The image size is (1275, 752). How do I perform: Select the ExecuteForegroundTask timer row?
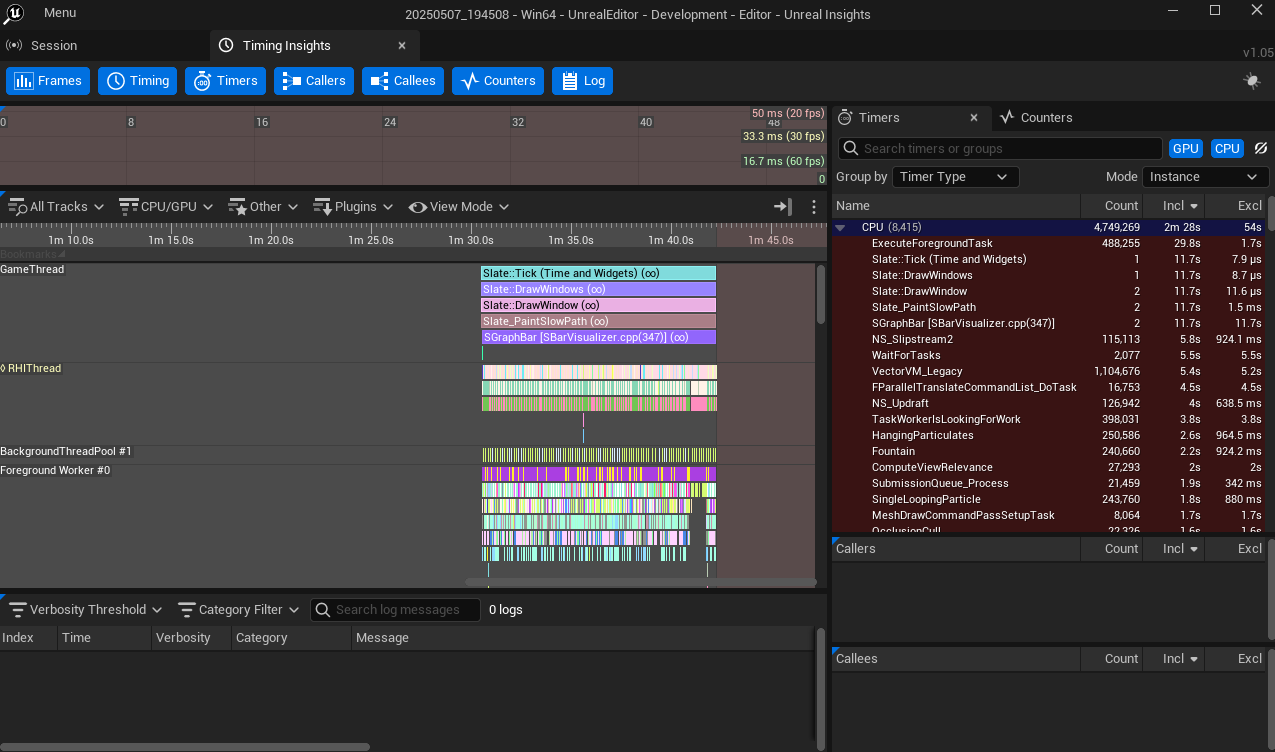click(1049, 243)
